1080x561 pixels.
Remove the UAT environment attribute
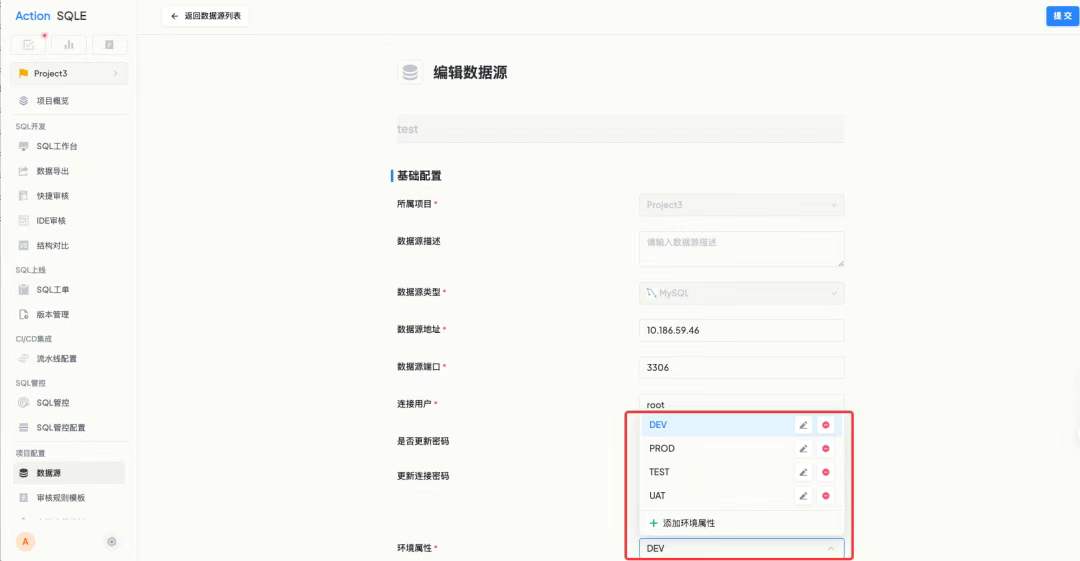coord(826,496)
